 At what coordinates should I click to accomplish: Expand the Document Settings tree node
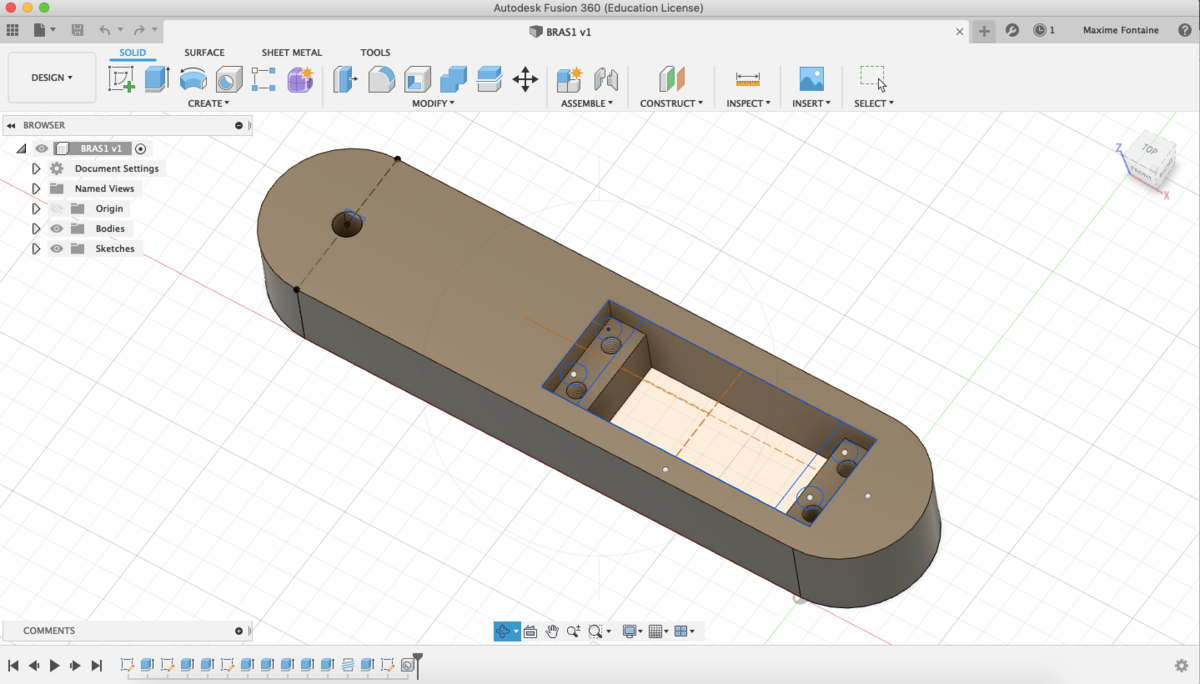[36, 169]
